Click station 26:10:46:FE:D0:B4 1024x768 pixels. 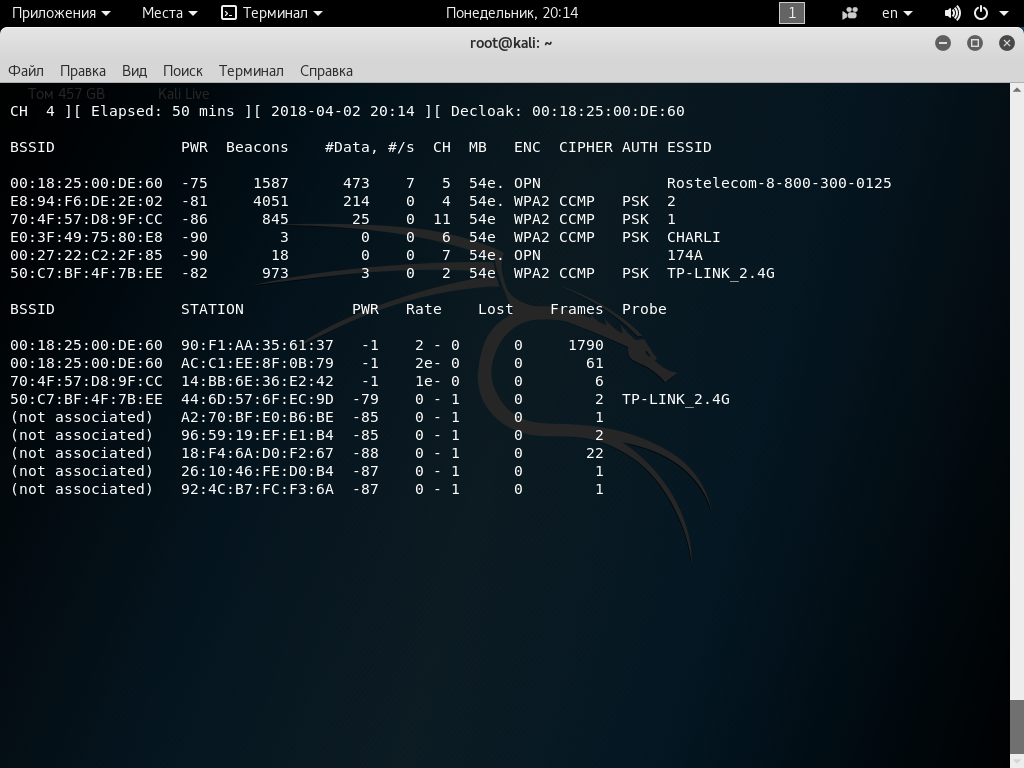click(x=257, y=471)
